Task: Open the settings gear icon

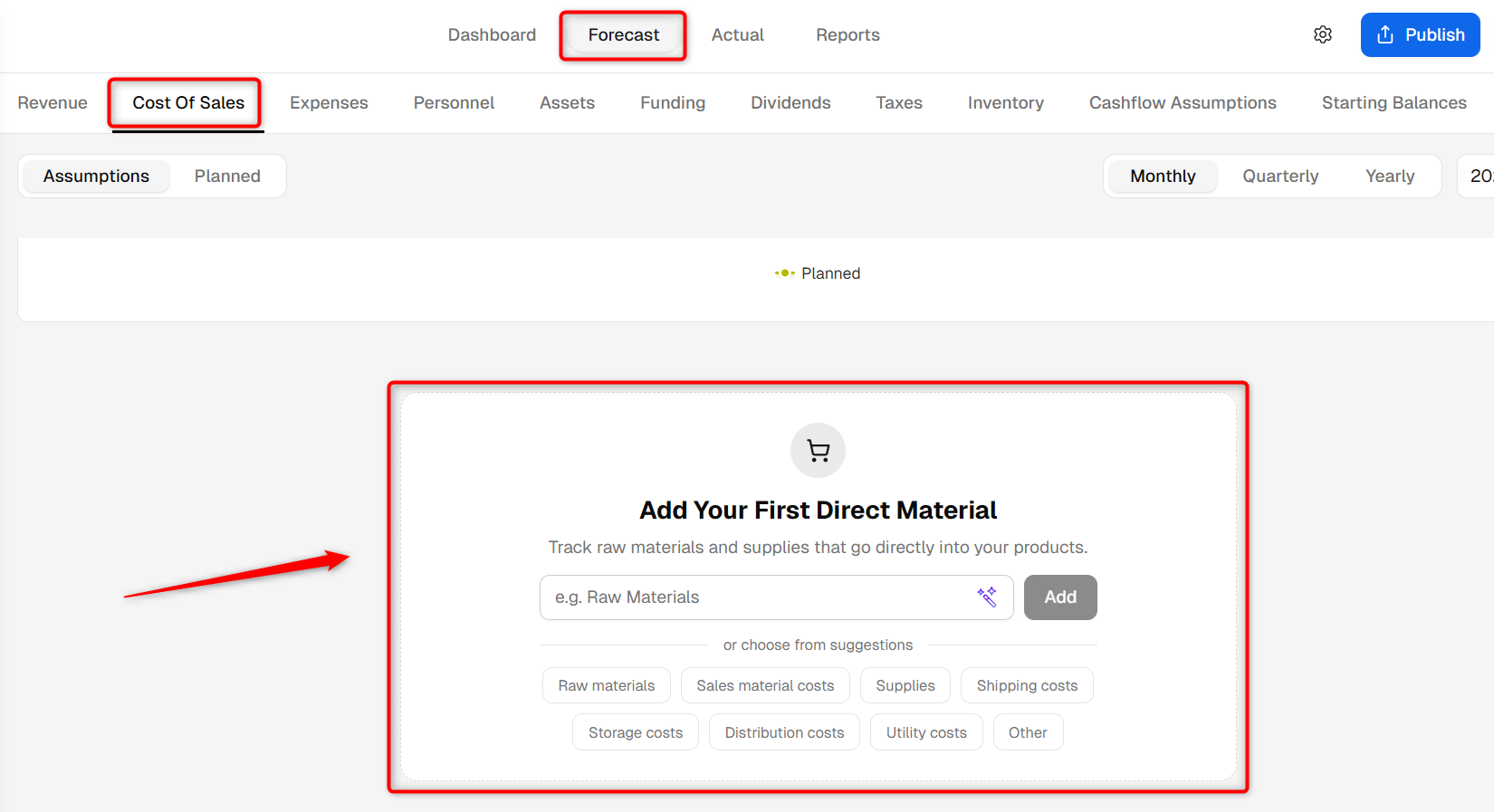Action: click(x=1323, y=34)
